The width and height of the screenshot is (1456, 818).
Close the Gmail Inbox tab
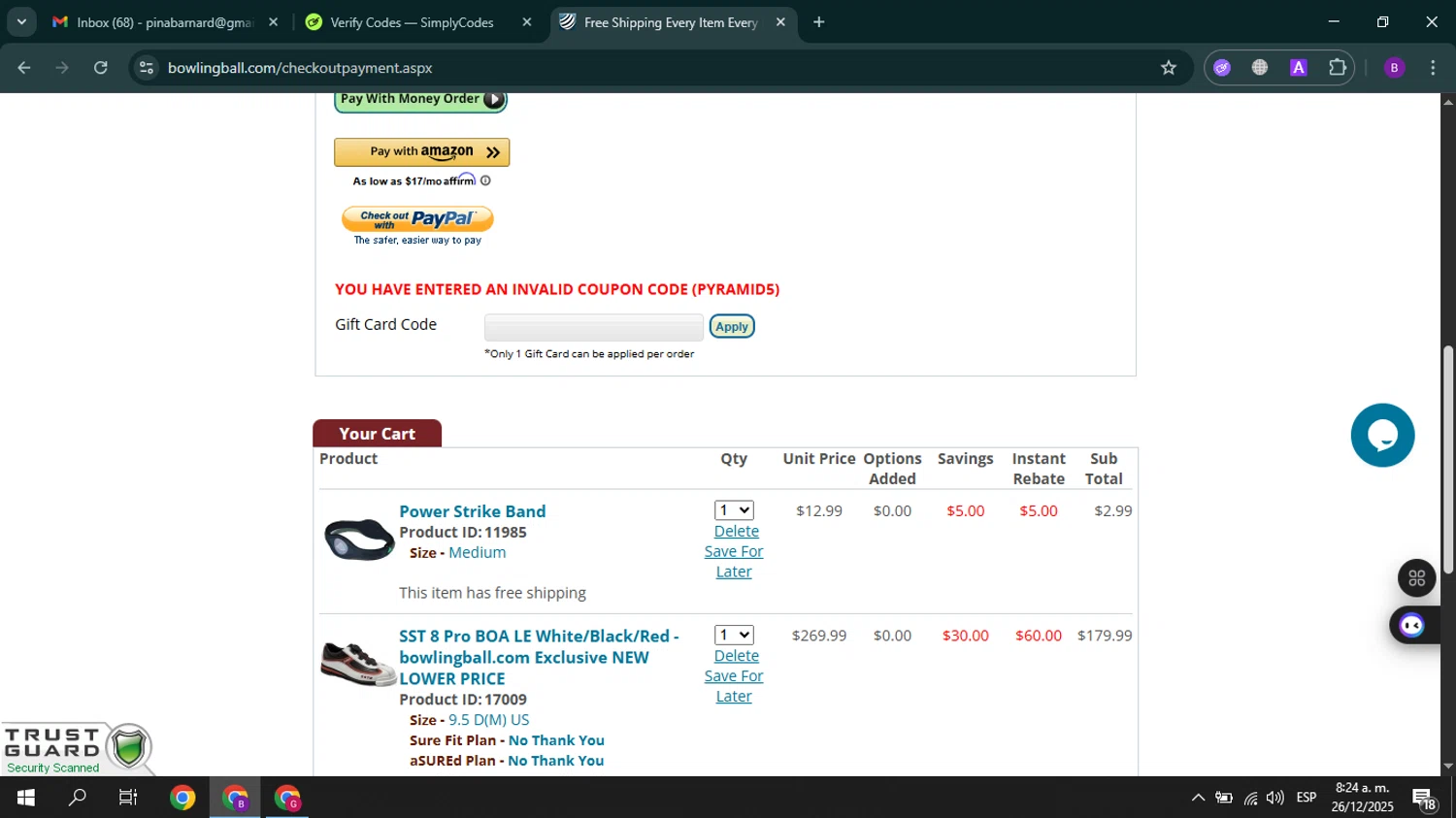[x=274, y=22]
